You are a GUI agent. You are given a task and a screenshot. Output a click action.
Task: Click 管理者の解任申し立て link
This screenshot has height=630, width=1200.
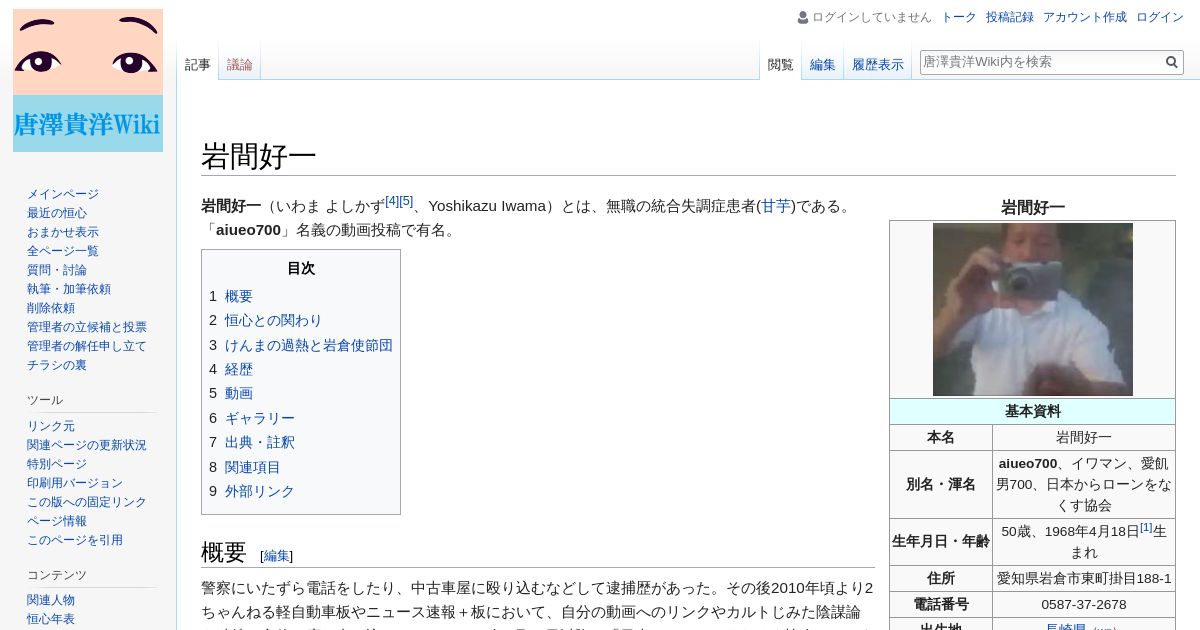click(87, 346)
